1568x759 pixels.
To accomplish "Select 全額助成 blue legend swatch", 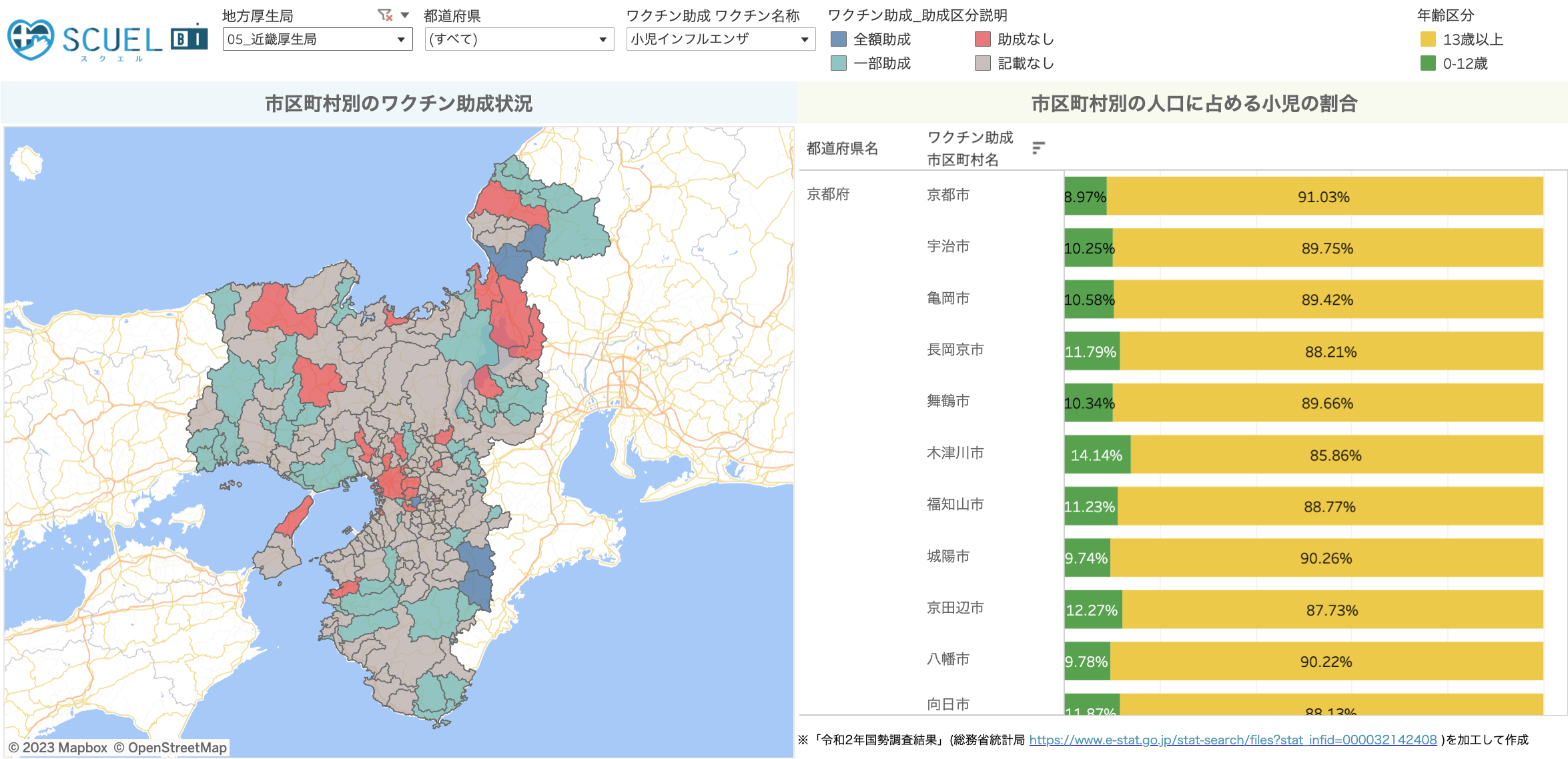I will pyautogui.click(x=839, y=39).
